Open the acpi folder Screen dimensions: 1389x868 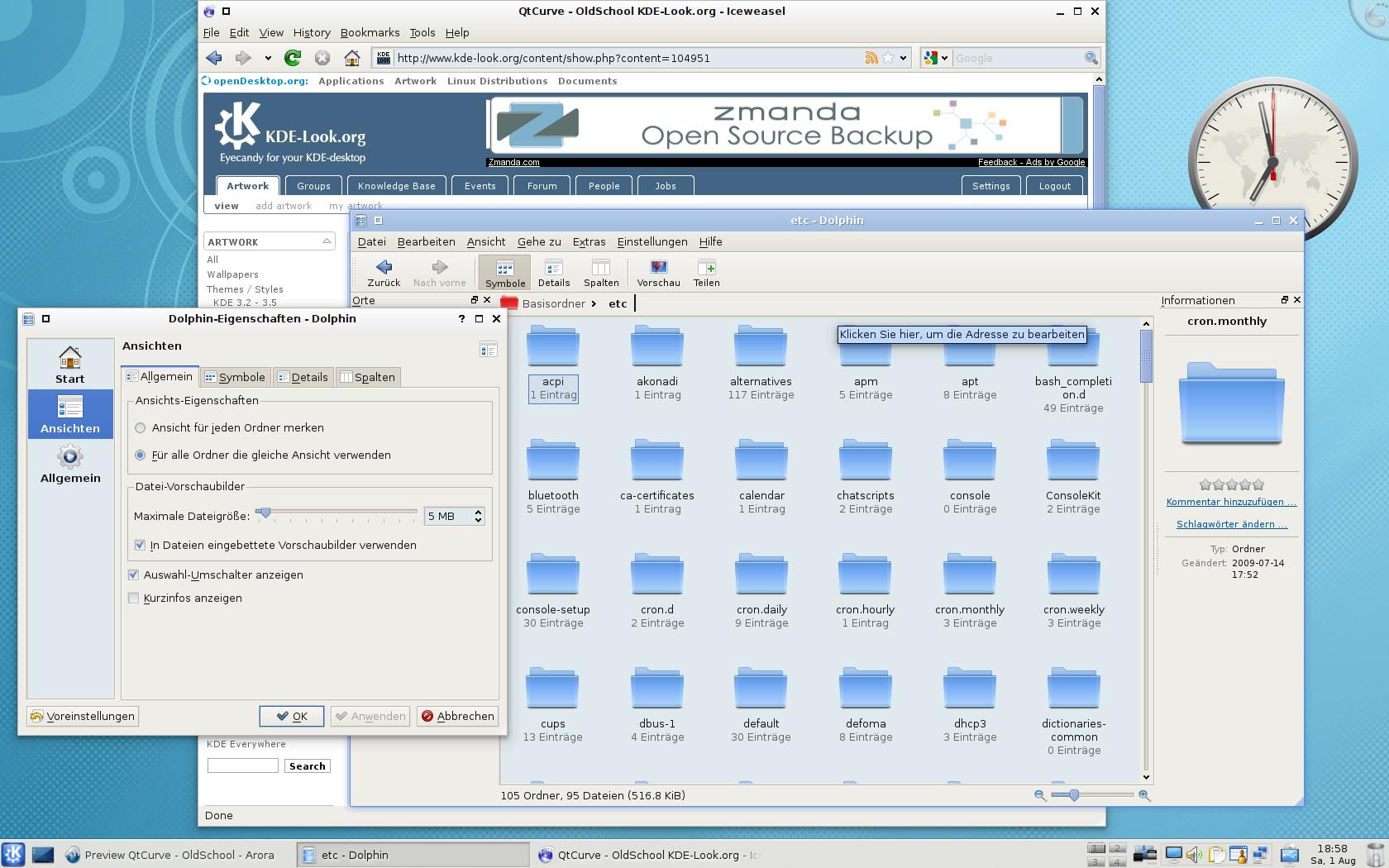tap(553, 364)
